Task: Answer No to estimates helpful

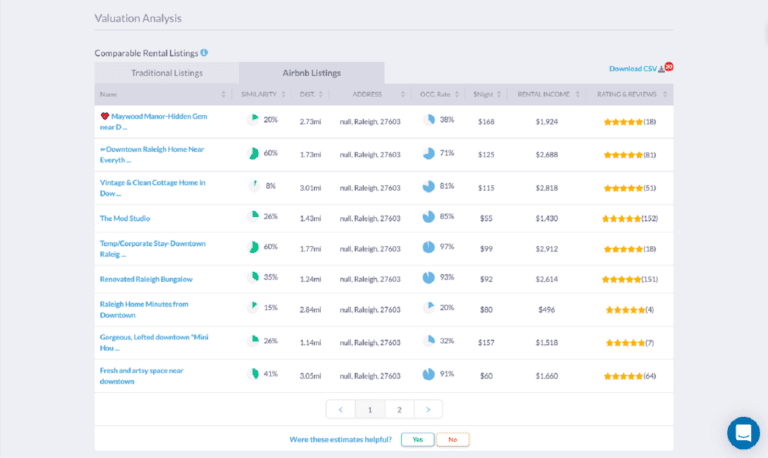Action: click(452, 439)
